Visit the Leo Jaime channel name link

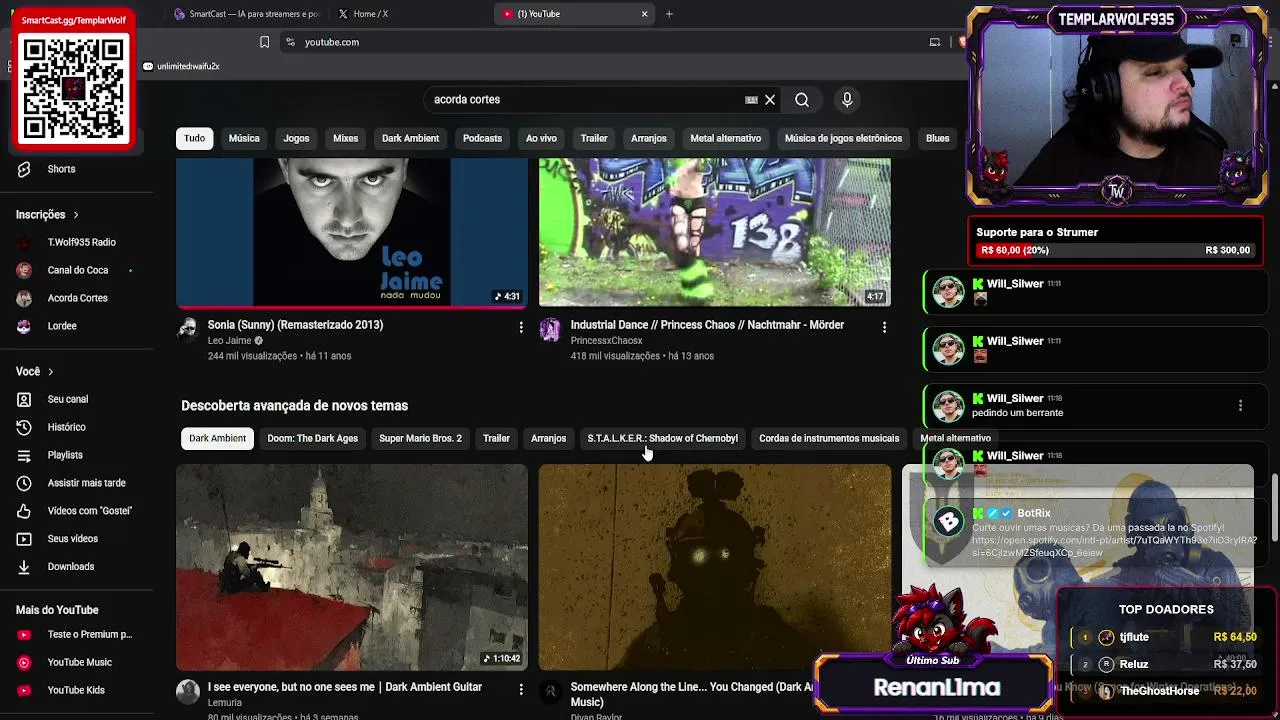pos(229,341)
